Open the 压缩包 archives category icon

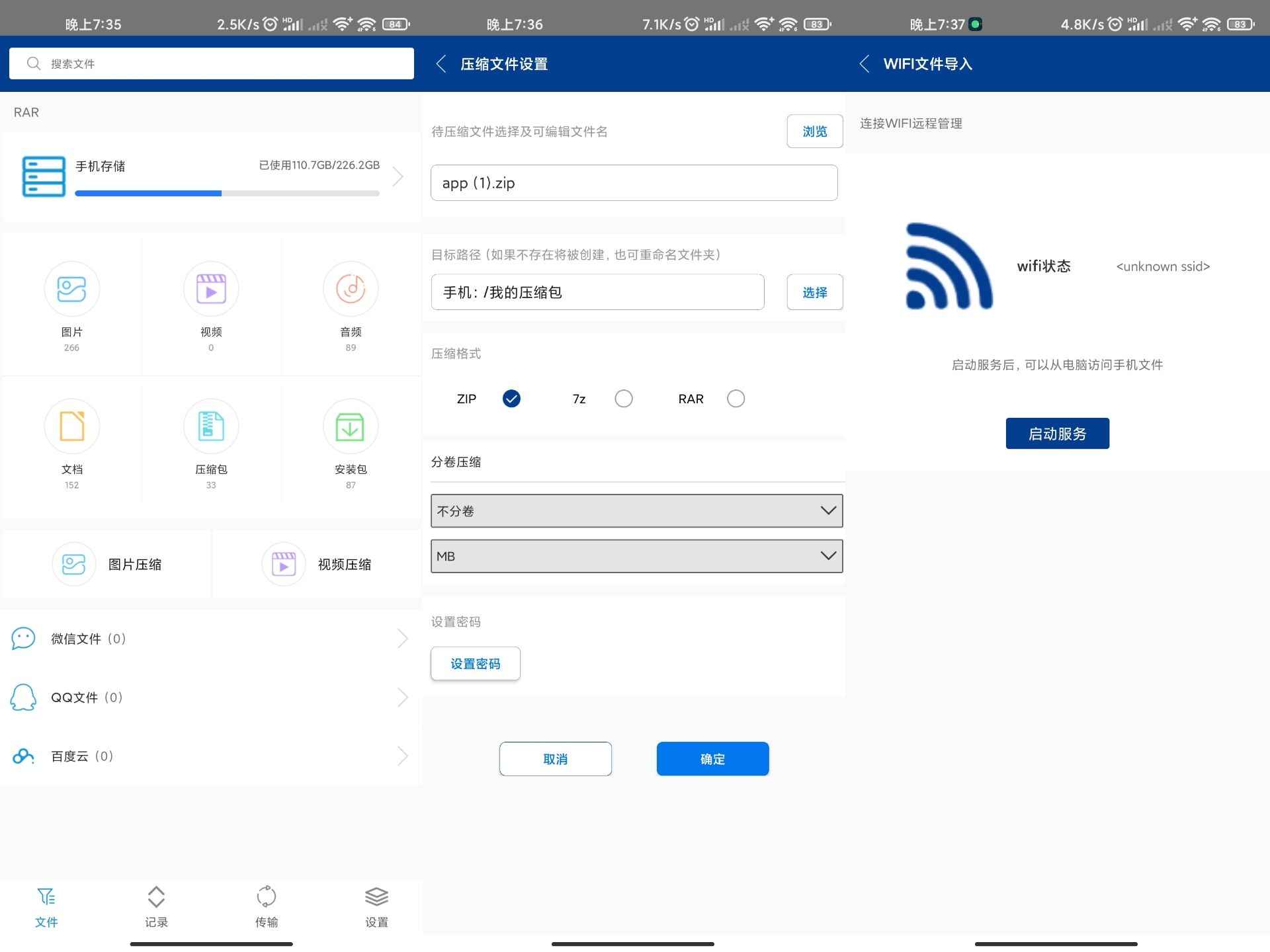tap(211, 426)
